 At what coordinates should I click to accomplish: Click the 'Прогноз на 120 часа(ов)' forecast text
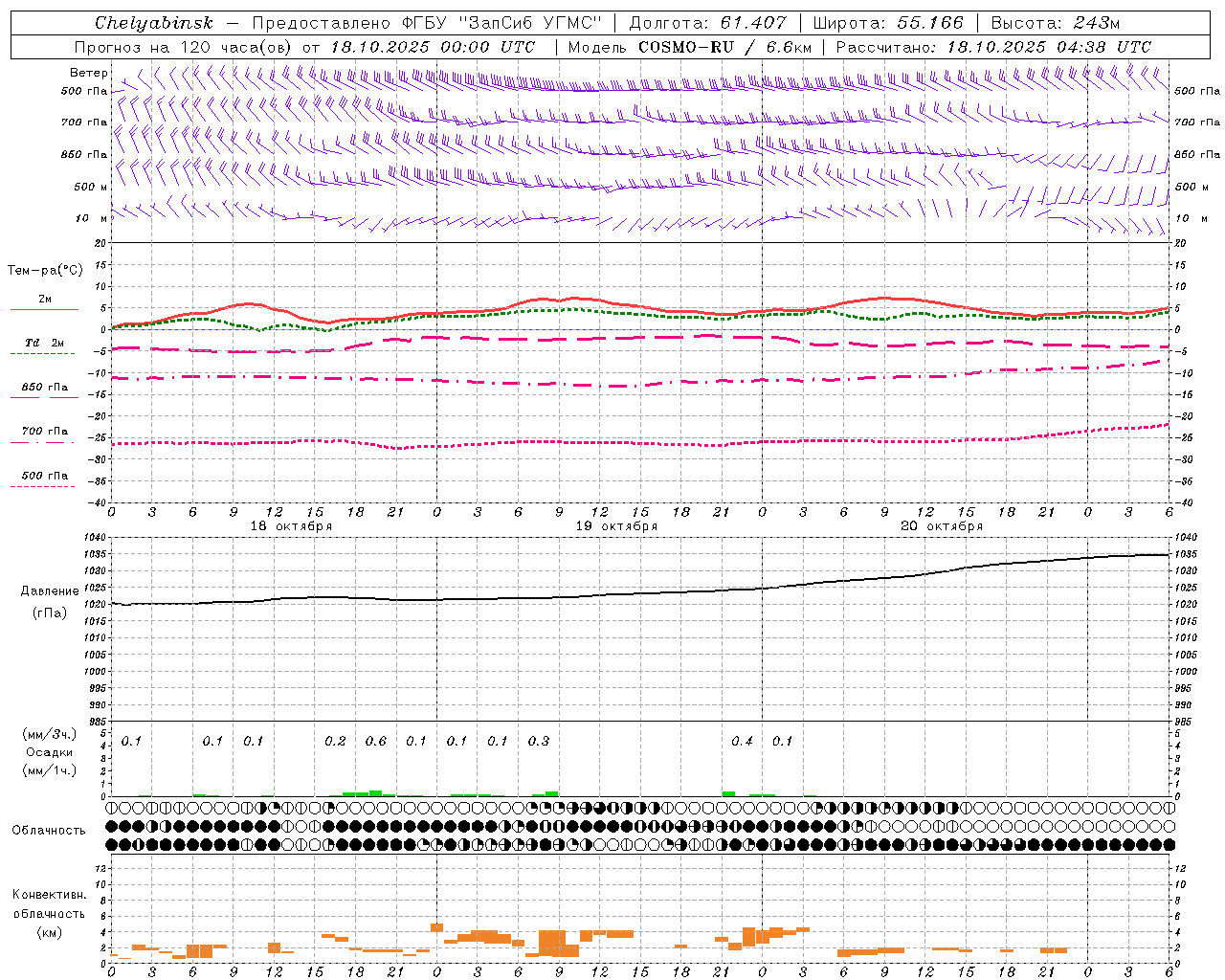point(183,47)
